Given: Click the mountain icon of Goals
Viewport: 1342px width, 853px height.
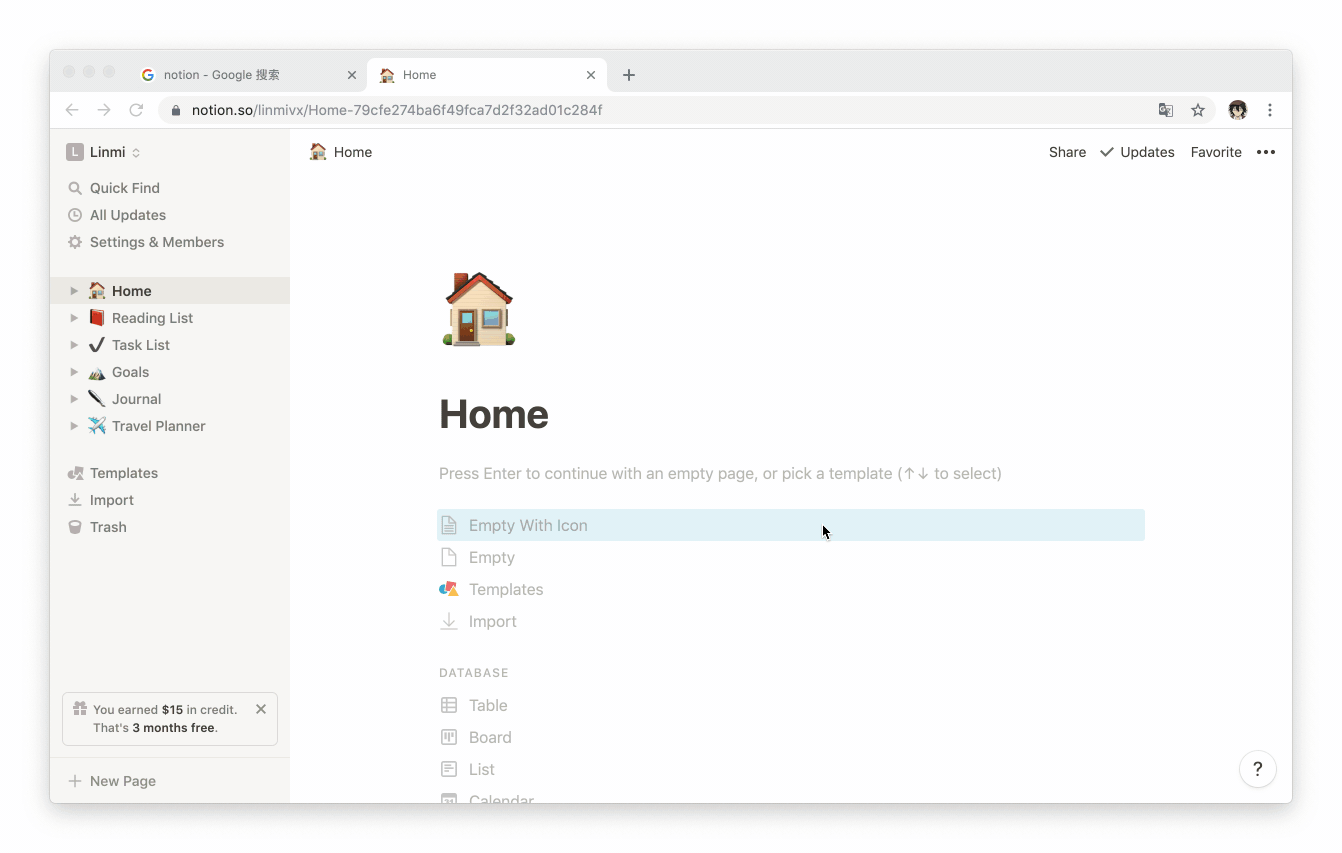Looking at the screenshot, I should pyautogui.click(x=97, y=372).
